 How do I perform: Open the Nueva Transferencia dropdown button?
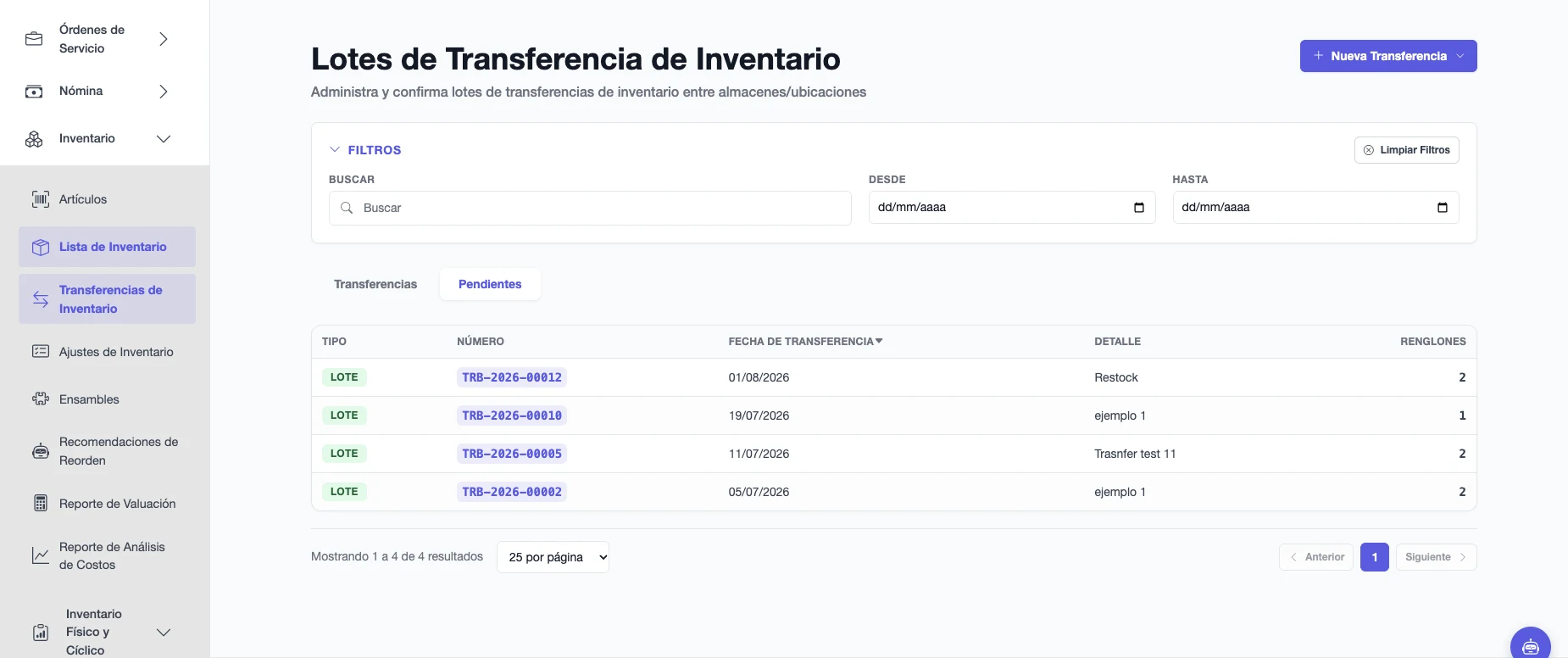(1388, 56)
